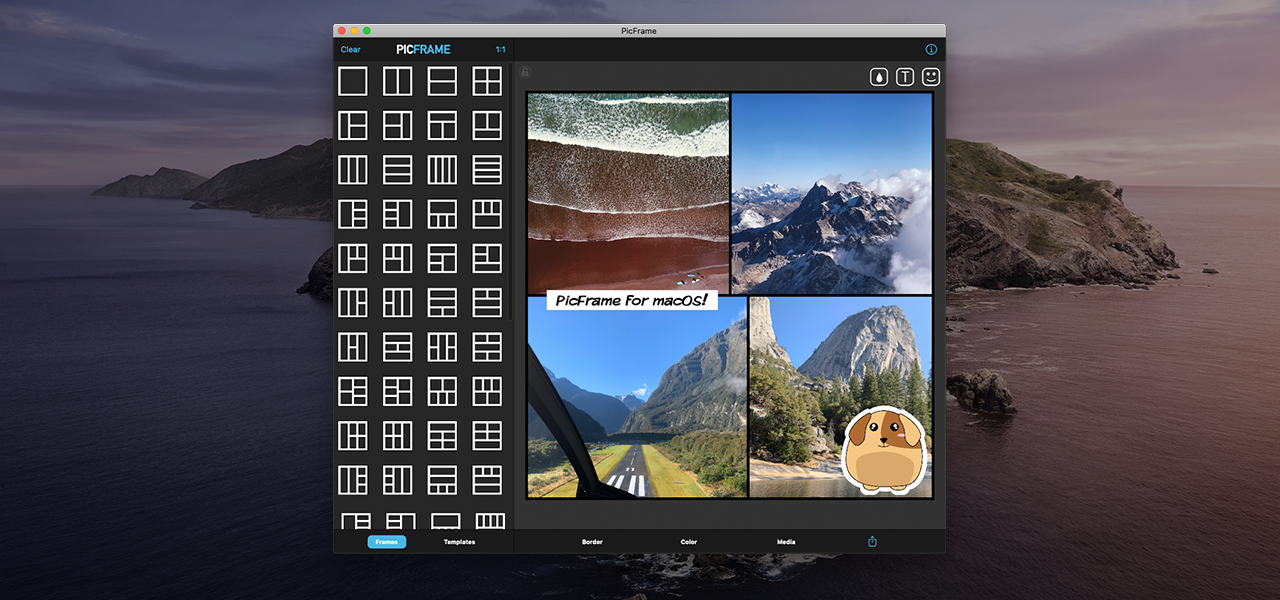Pick the two horizontal rows frame layout
1280x600 pixels.
tap(442, 81)
